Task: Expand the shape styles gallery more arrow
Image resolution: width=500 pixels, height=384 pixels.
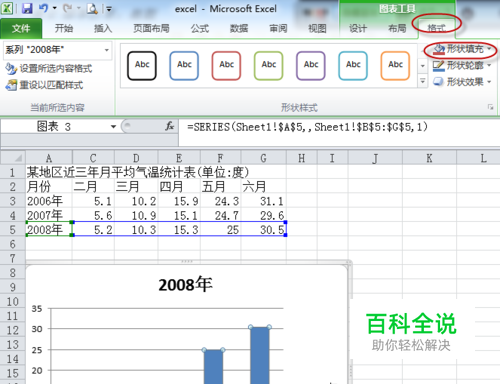Action: 422,81
